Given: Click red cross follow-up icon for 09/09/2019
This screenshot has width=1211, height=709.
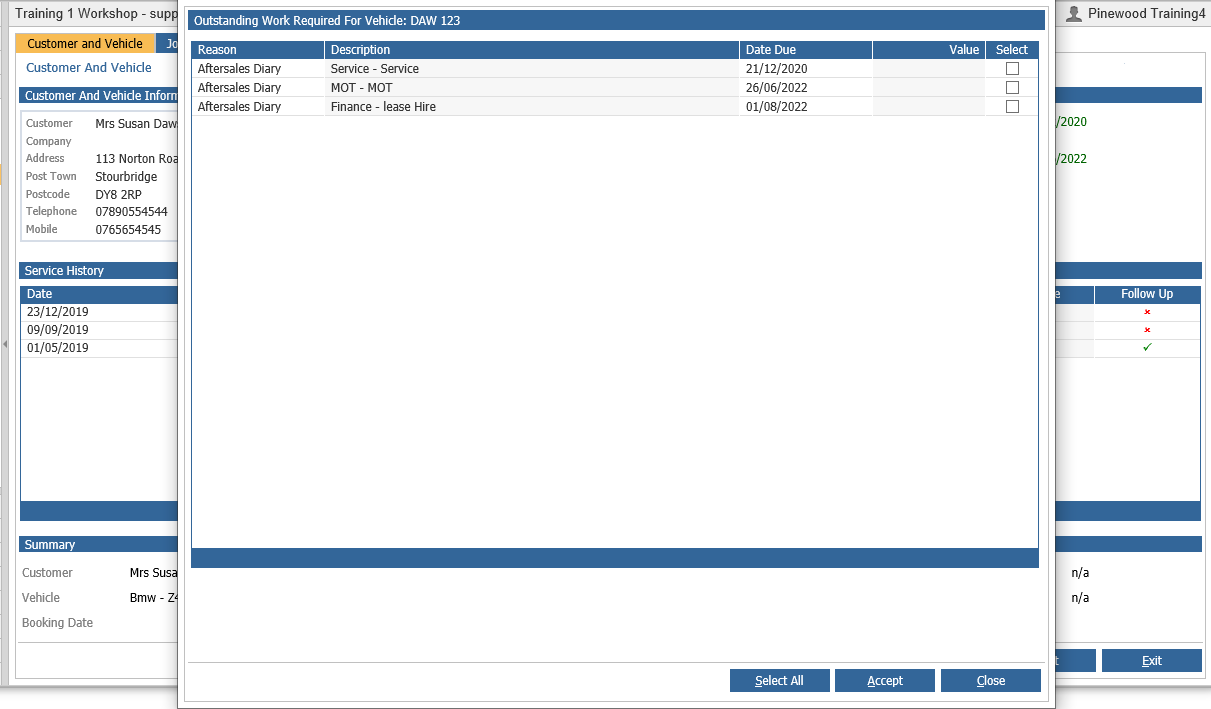Looking at the screenshot, I should (1147, 330).
